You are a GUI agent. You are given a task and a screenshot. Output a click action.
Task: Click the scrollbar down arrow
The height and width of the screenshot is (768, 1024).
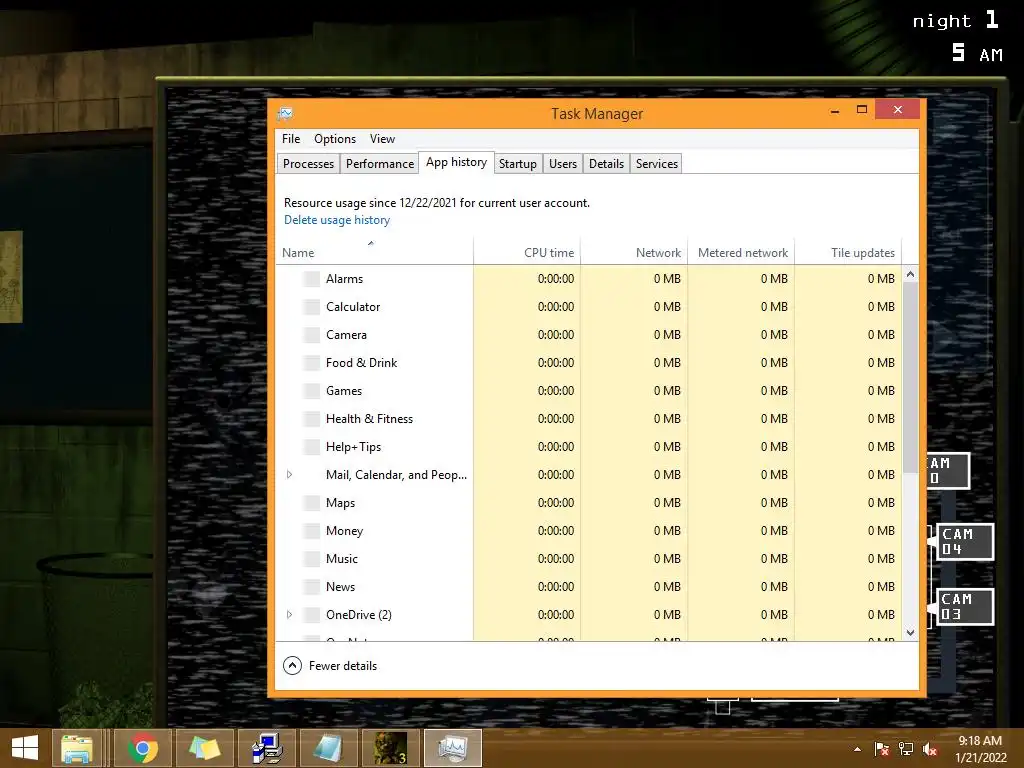point(910,632)
